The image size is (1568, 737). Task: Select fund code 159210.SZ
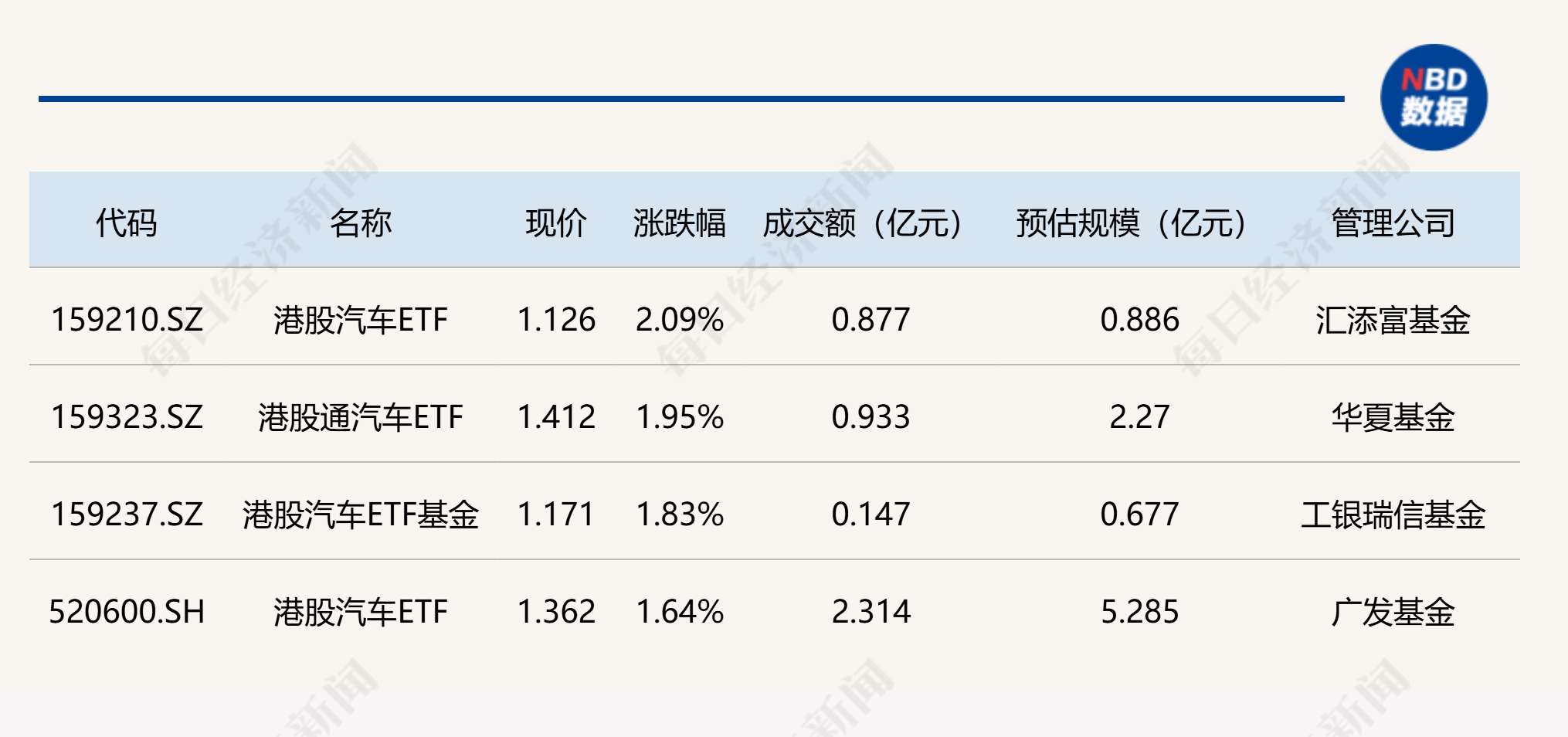coord(127,320)
